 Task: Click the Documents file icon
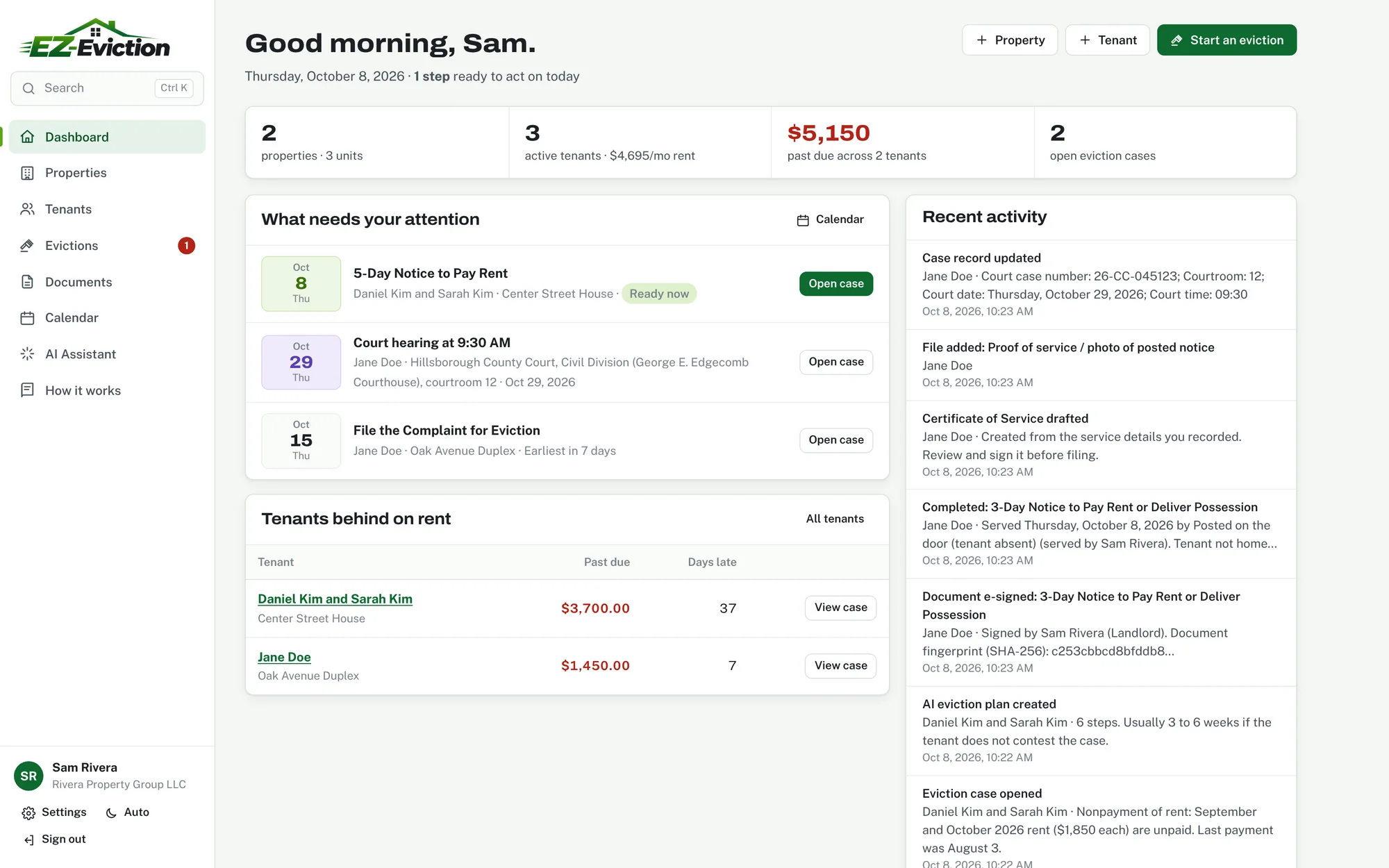(28, 282)
